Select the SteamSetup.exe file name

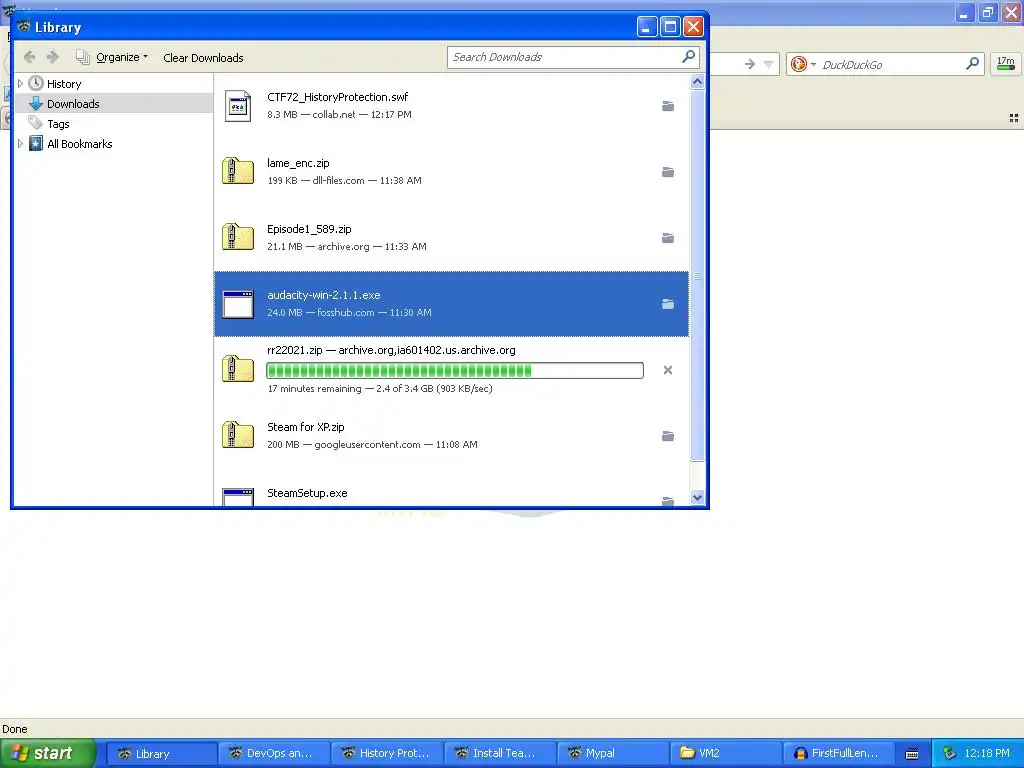(x=307, y=493)
